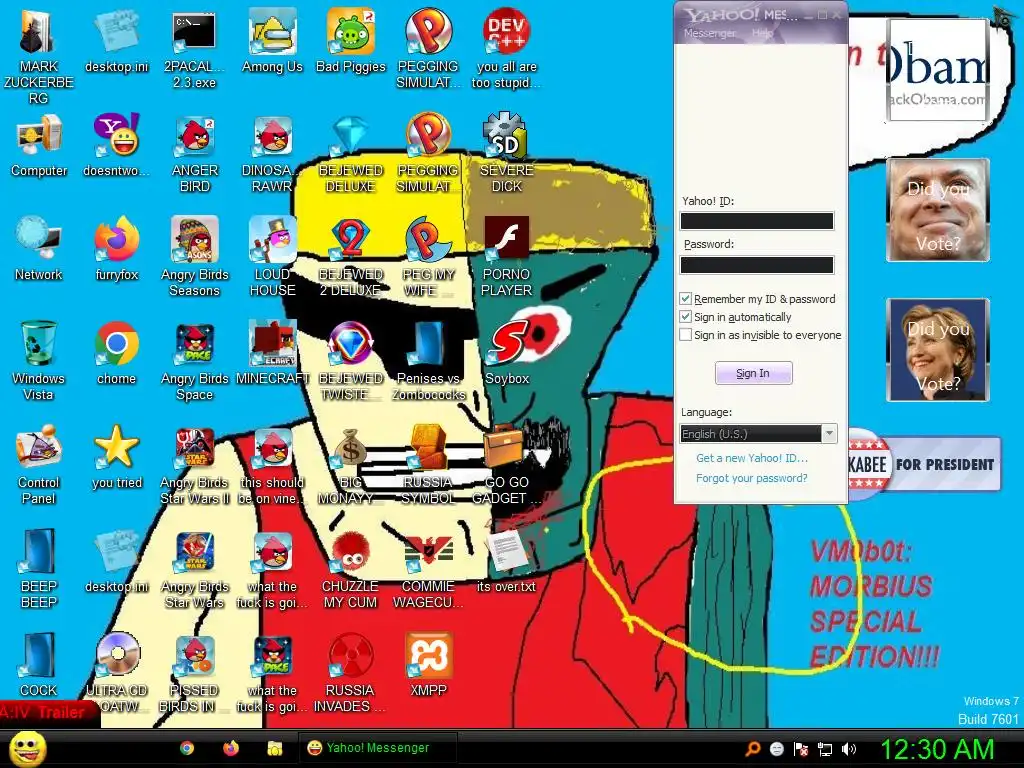
Task: Uncheck Sign in automatically
Action: (x=686, y=317)
